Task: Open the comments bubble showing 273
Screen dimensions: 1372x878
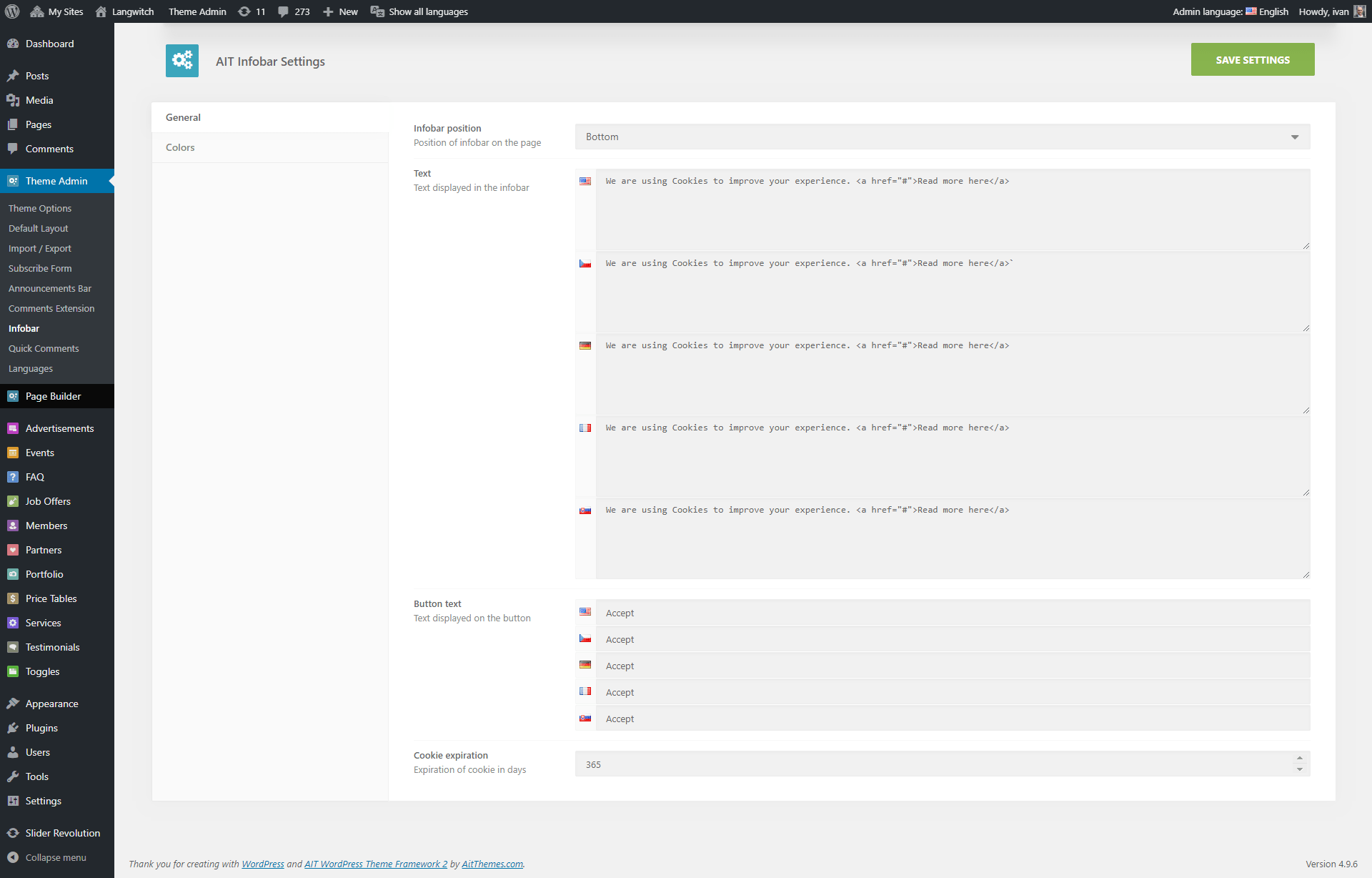Action: (294, 11)
